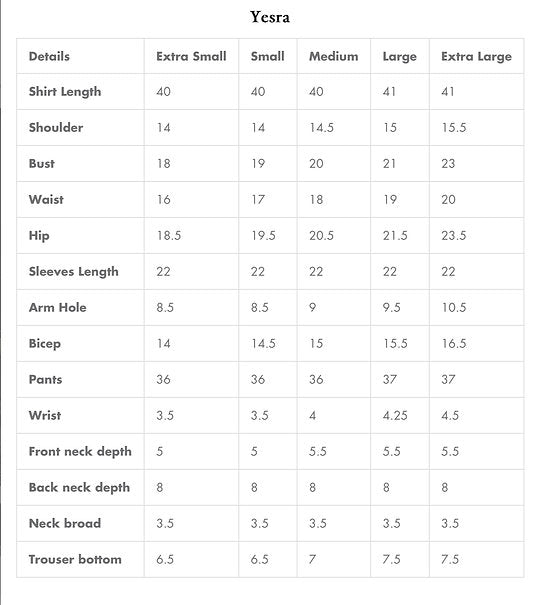Click the Extra Small column header
The image size is (539, 605).
191,56
